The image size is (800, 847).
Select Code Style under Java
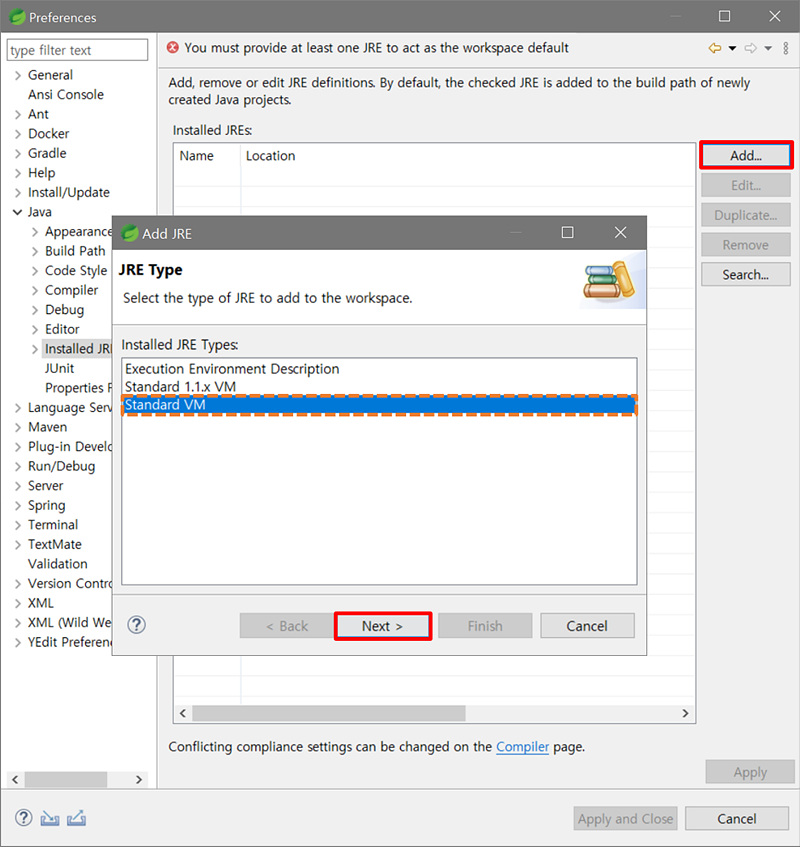[x=76, y=271]
